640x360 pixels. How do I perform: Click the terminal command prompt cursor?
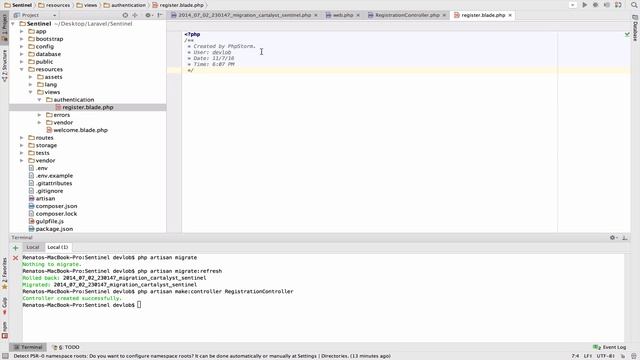coord(139,305)
